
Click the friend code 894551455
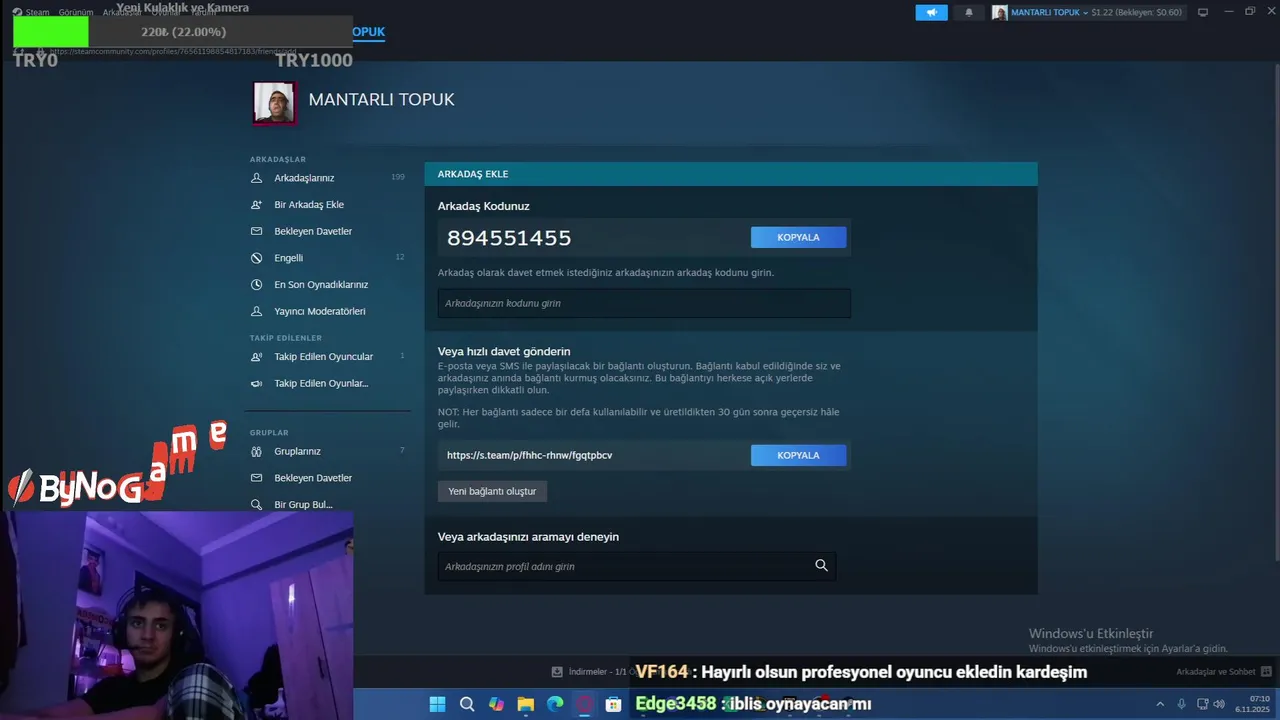(x=509, y=238)
